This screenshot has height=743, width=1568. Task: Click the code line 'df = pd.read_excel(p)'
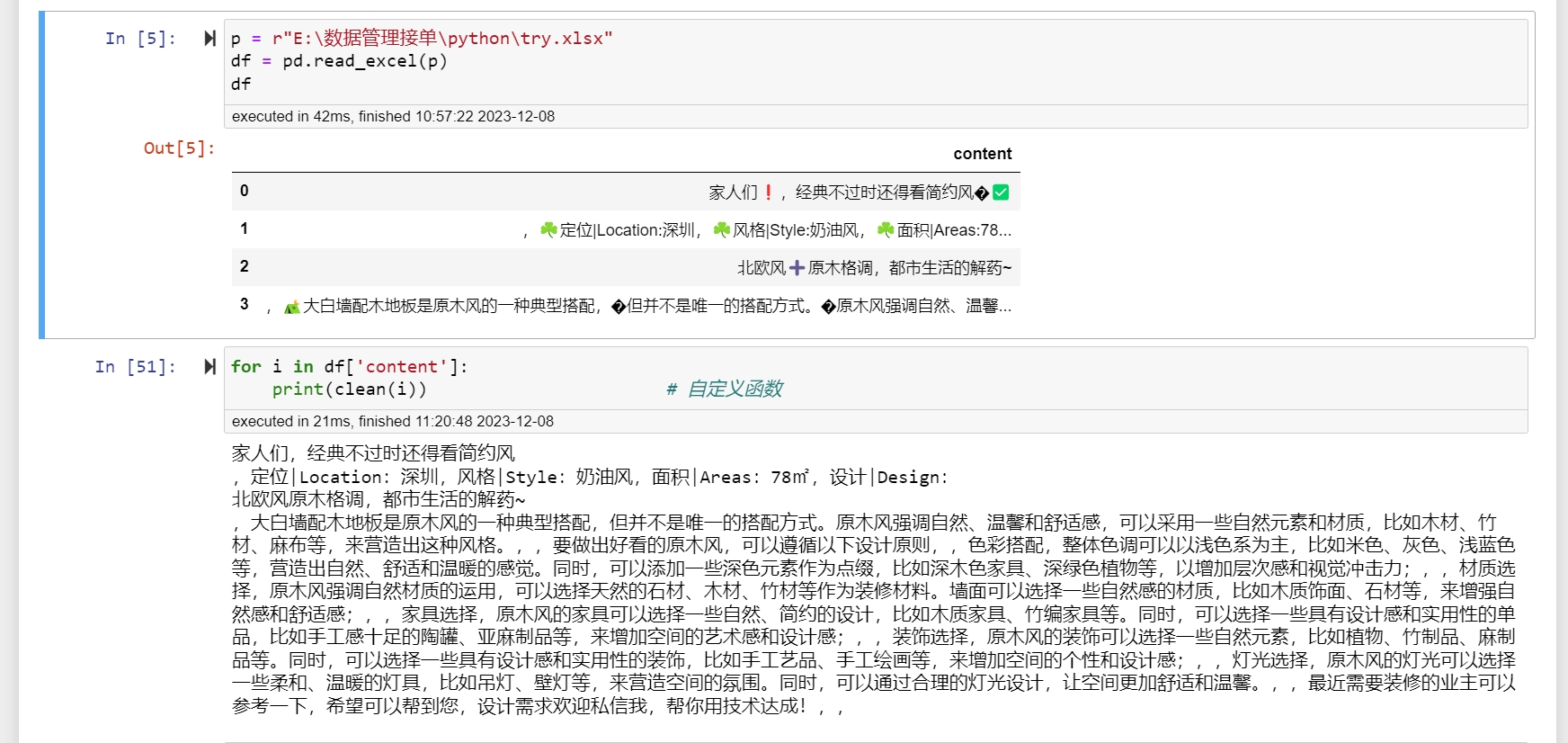pyautogui.click(x=339, y=61)
